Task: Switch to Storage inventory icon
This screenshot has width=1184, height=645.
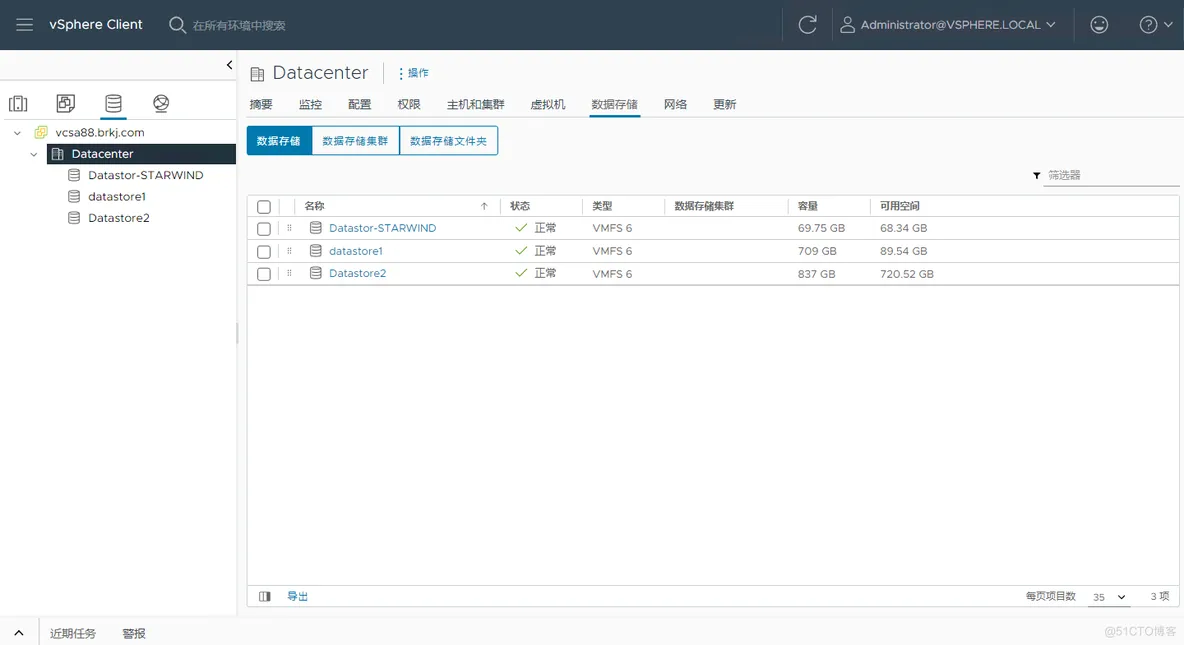Action: click(113, 103)
